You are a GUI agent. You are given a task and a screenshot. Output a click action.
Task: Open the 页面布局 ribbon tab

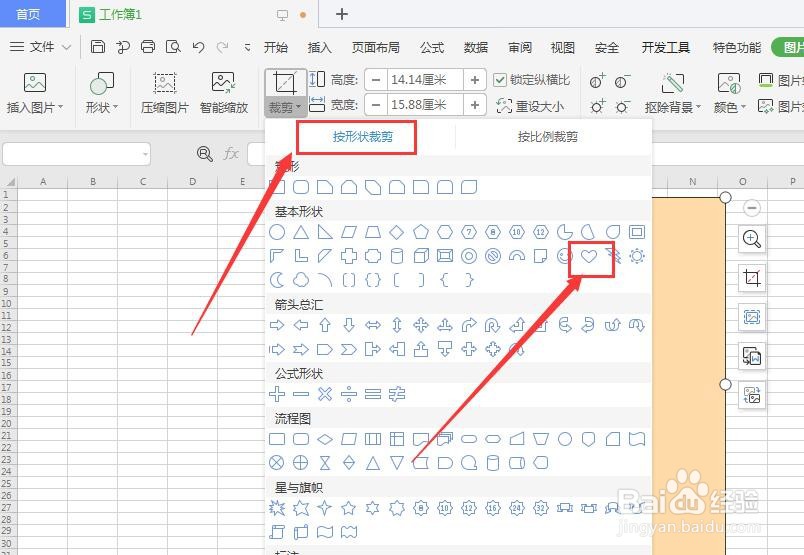[375, 48]
